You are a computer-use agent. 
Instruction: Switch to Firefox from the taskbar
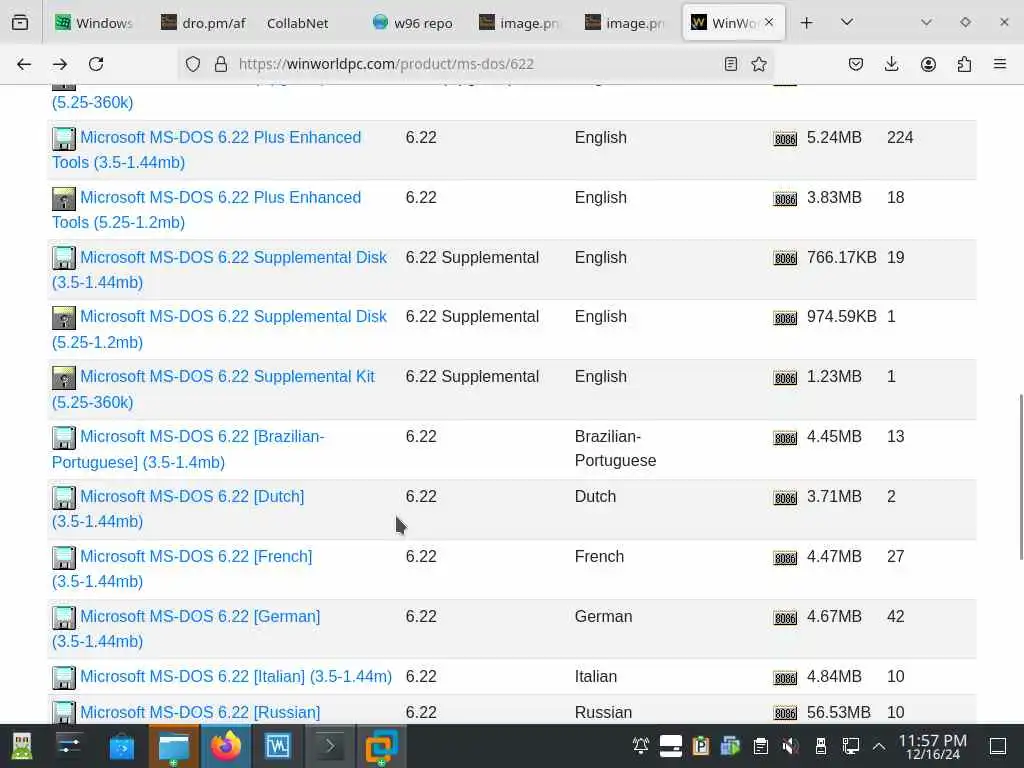[x=225, y=746]
